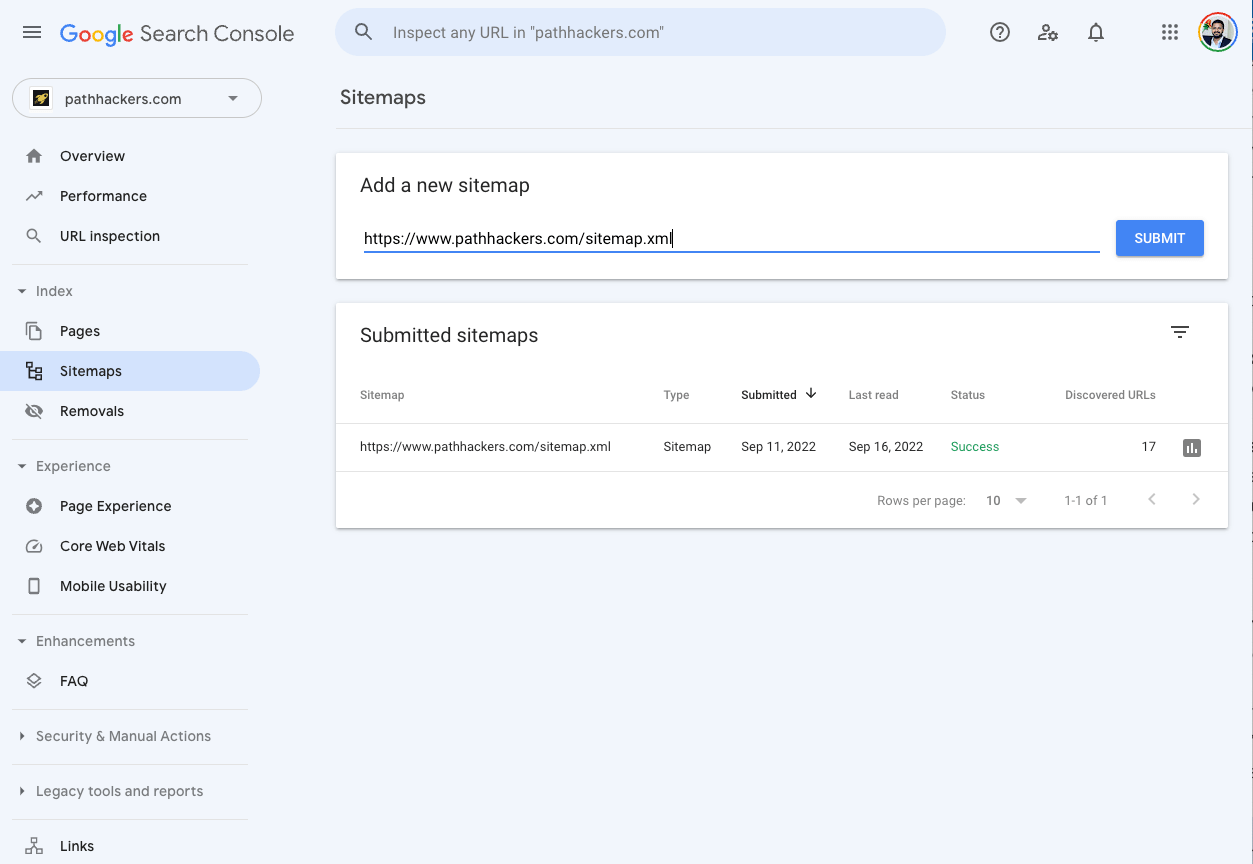Screen dimensions: 1253x864
Task: Click the pathhackers.com property favicon
Action: click(41, 98)
